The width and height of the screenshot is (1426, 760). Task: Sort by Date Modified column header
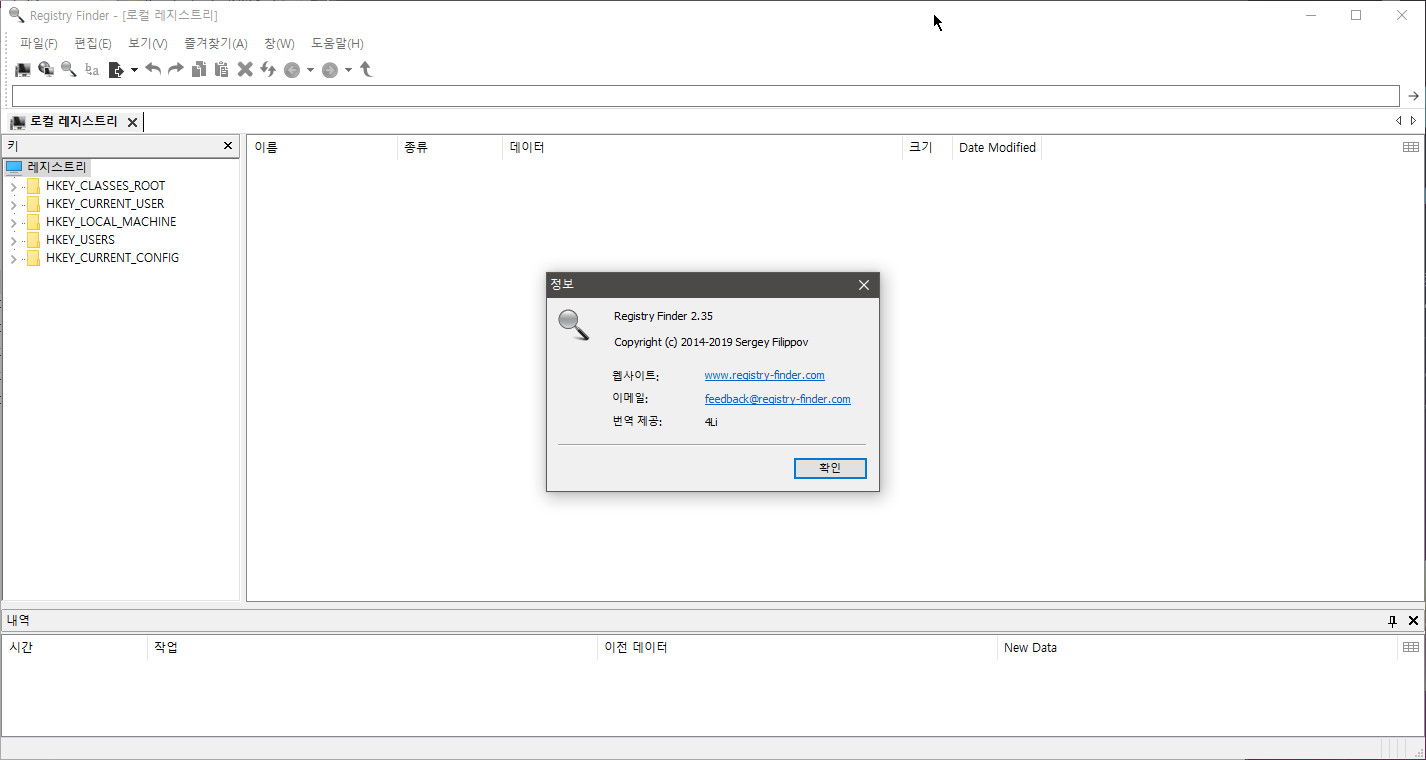[997, 147]
